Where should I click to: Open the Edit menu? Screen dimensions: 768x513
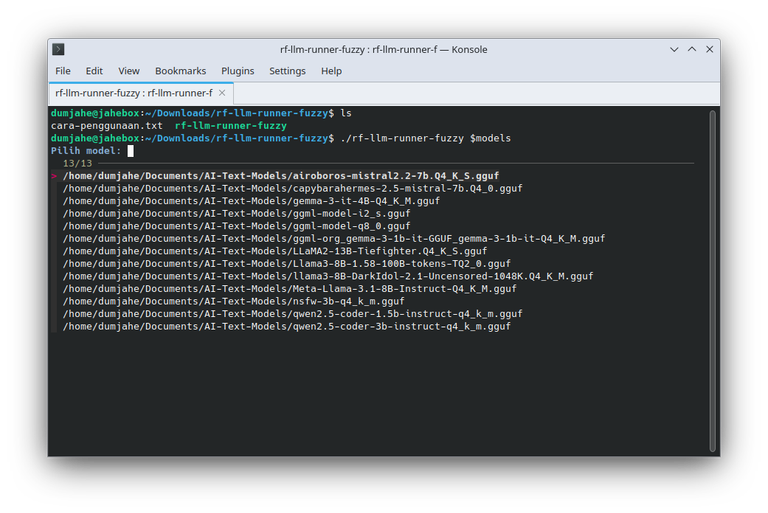click(94, 71)
